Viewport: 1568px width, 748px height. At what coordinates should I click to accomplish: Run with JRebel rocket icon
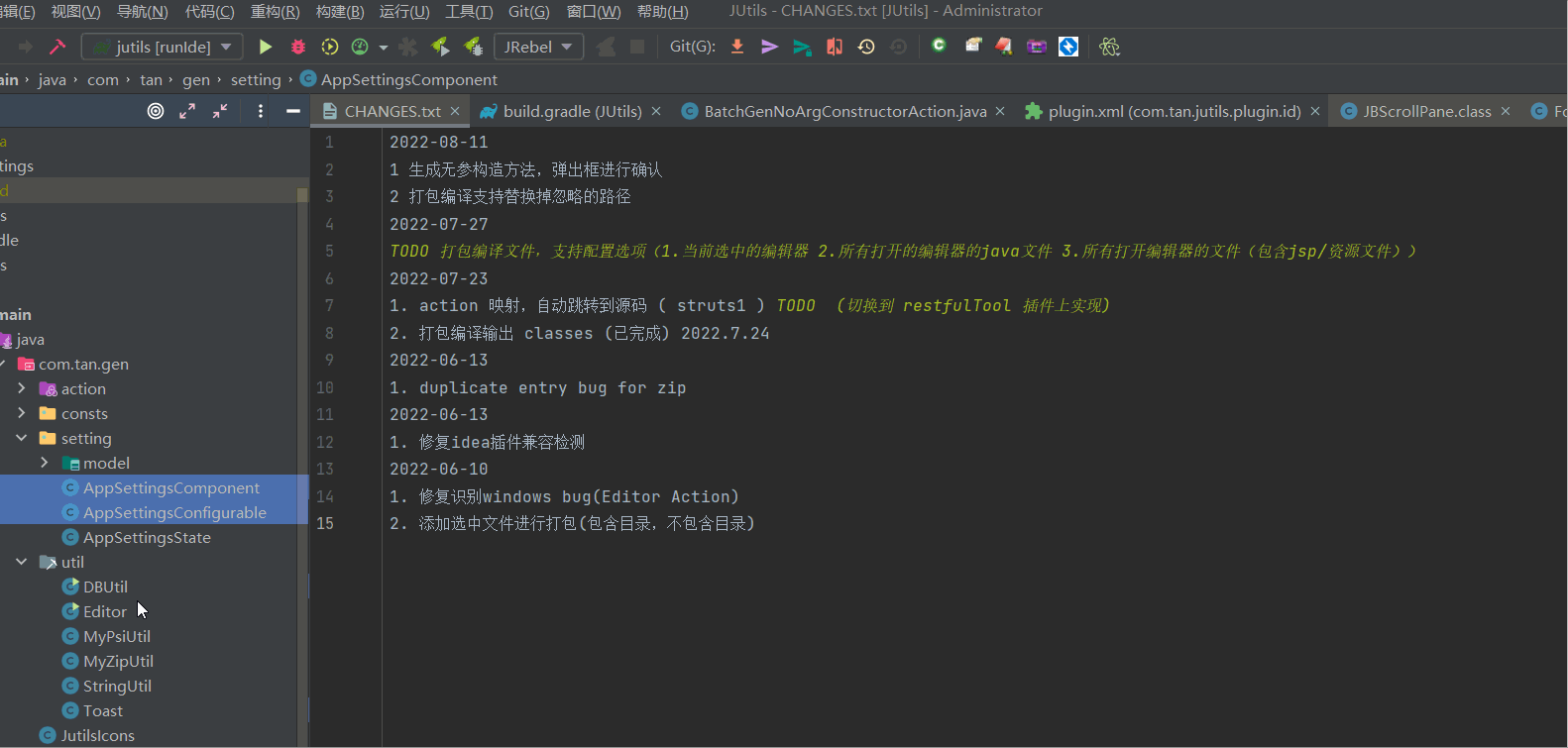(440, 47)
